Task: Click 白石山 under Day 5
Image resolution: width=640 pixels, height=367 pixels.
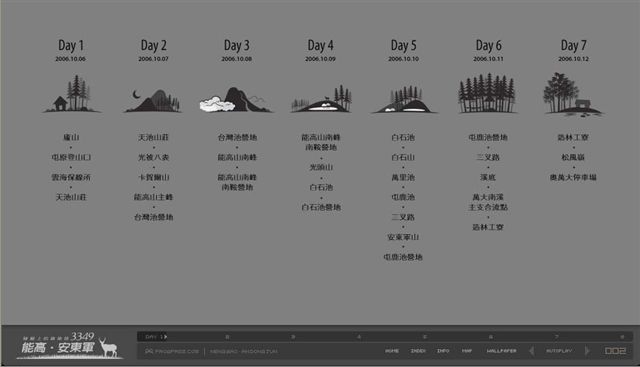Action: (x=403, y=157)
